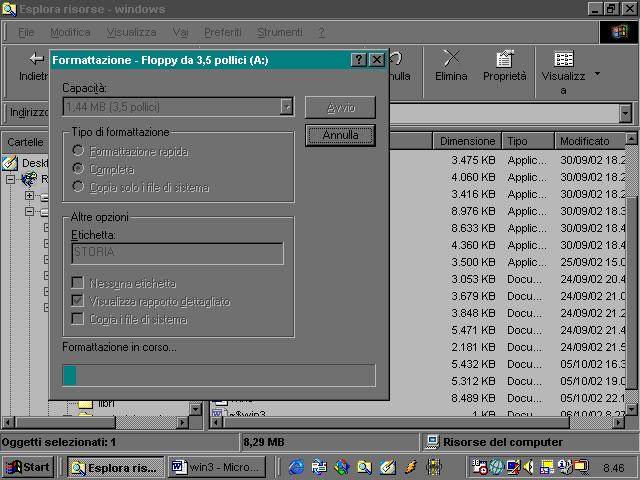Switch to win3 - Microsoft Word taskbar button
Screen dimensions: 640x480
(x=217, y=467)
